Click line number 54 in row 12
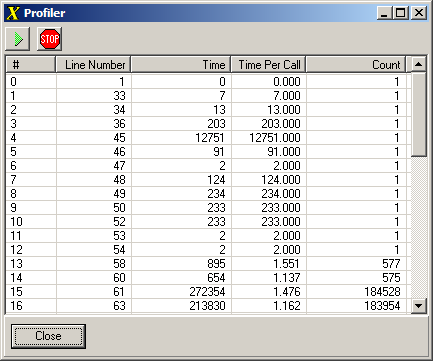The height and width of the screenshot is (361, 433). pos(119,250)
